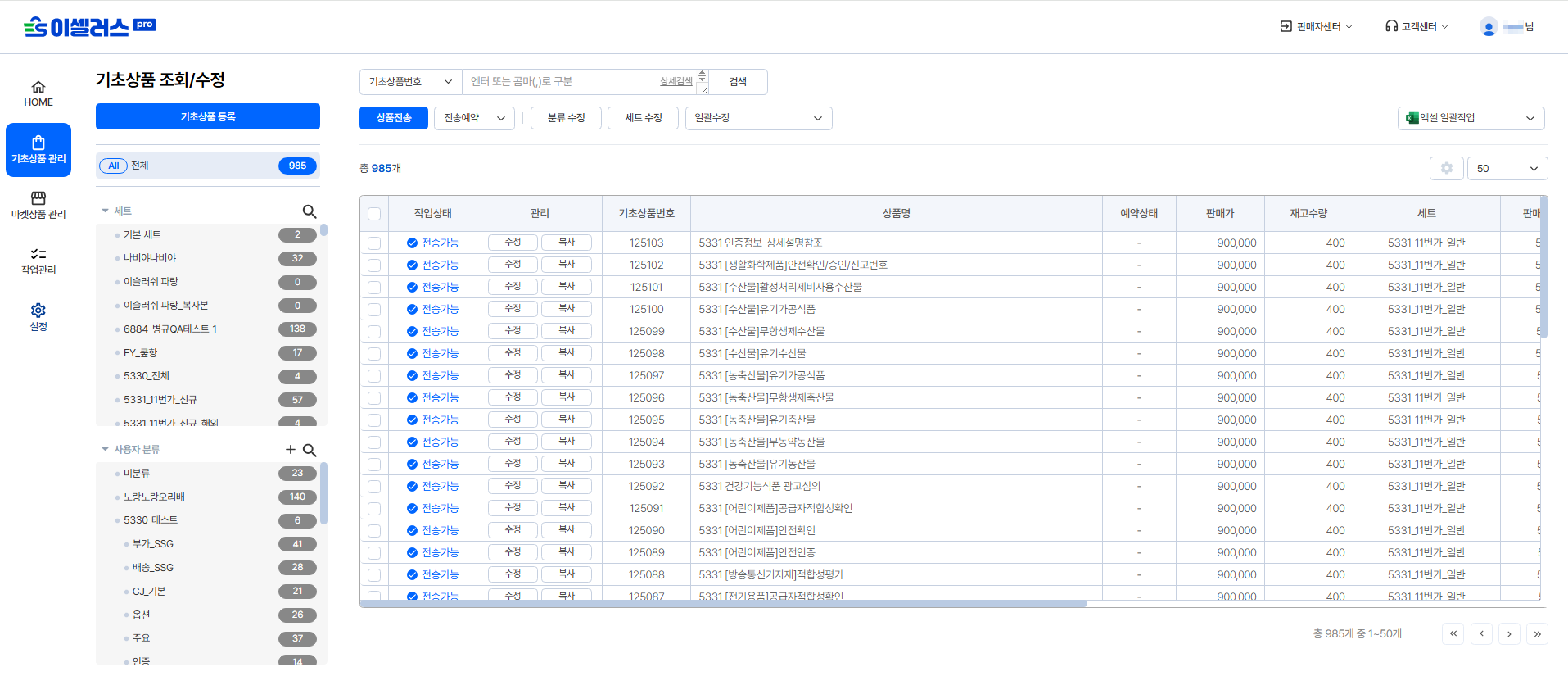
Task: Open table column settings gear
Action: [x=1447, y=168]
